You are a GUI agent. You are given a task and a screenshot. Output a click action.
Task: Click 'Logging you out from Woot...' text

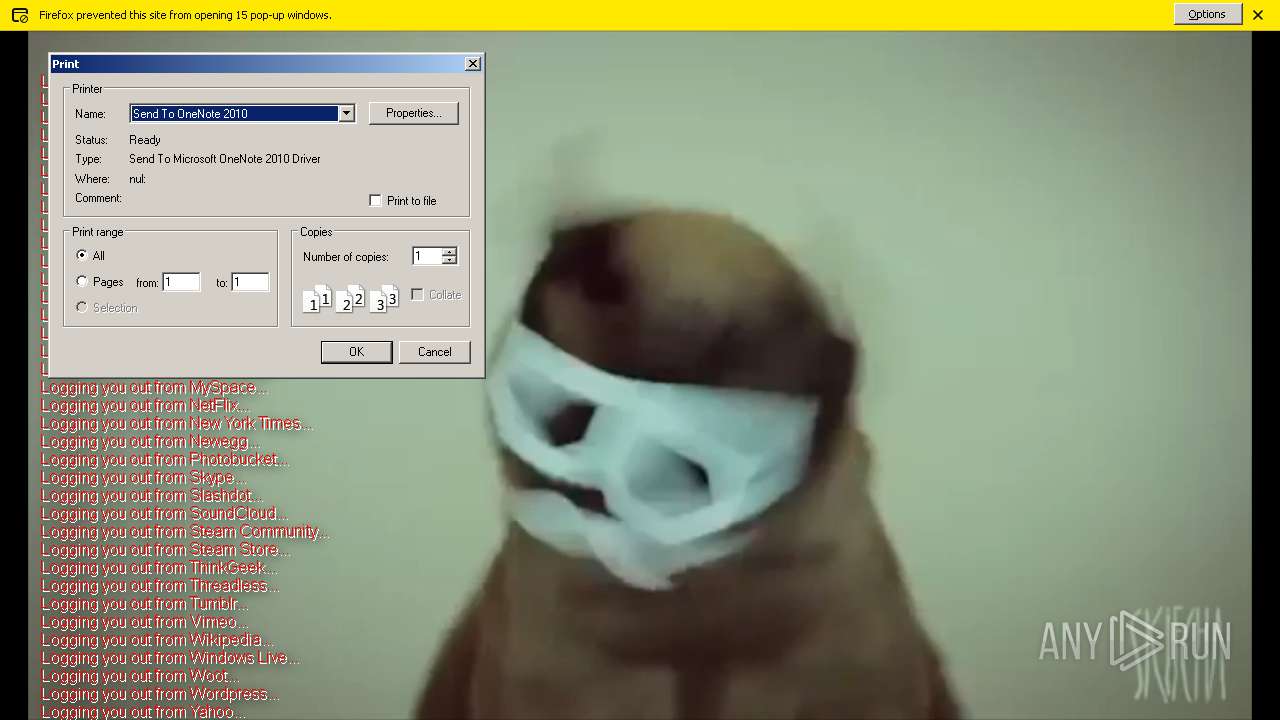[141, 676]
